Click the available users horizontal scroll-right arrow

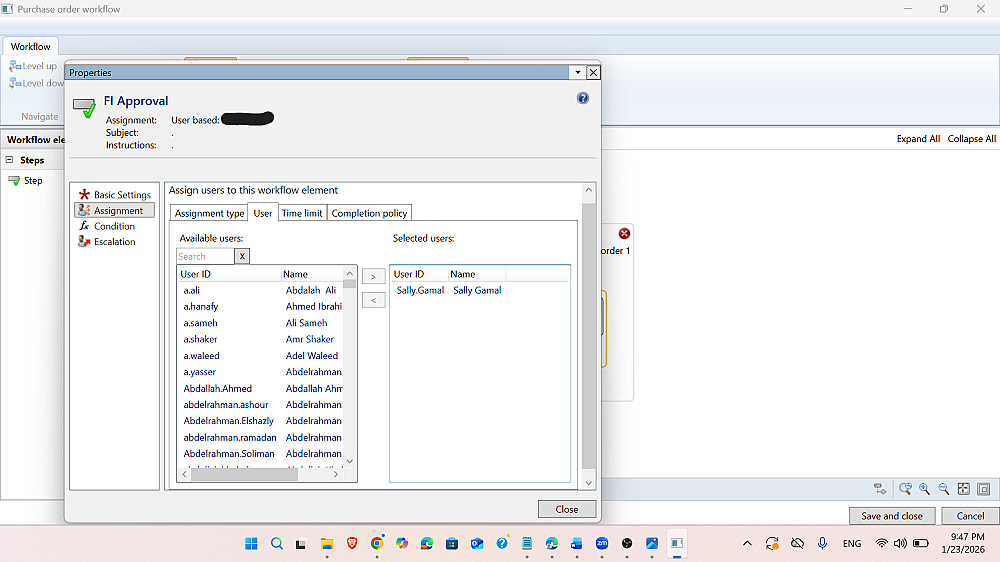tap(336, 474)
